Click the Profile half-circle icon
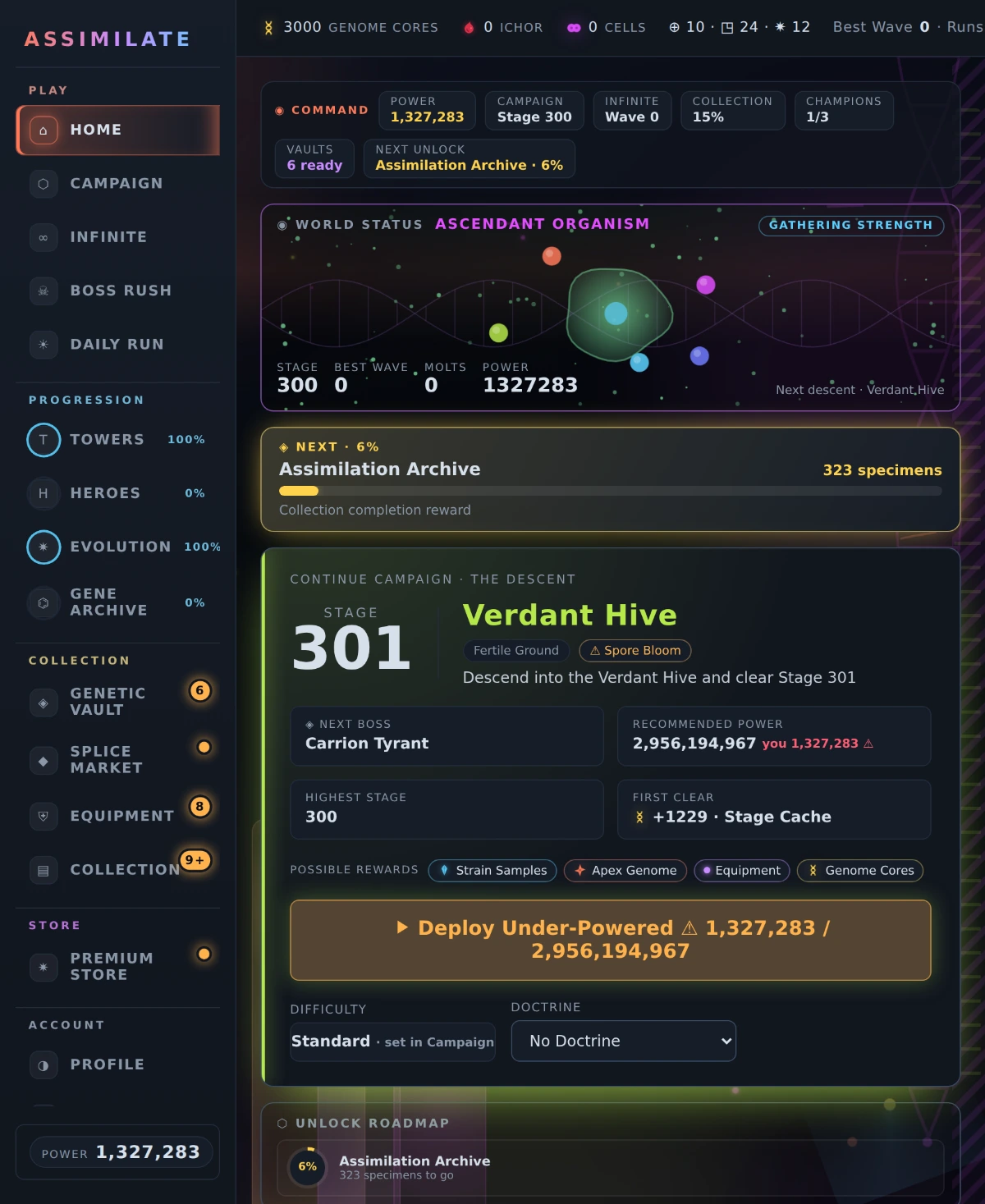985x1204 pixels. pyautogui.click(x=44, y=1065)
